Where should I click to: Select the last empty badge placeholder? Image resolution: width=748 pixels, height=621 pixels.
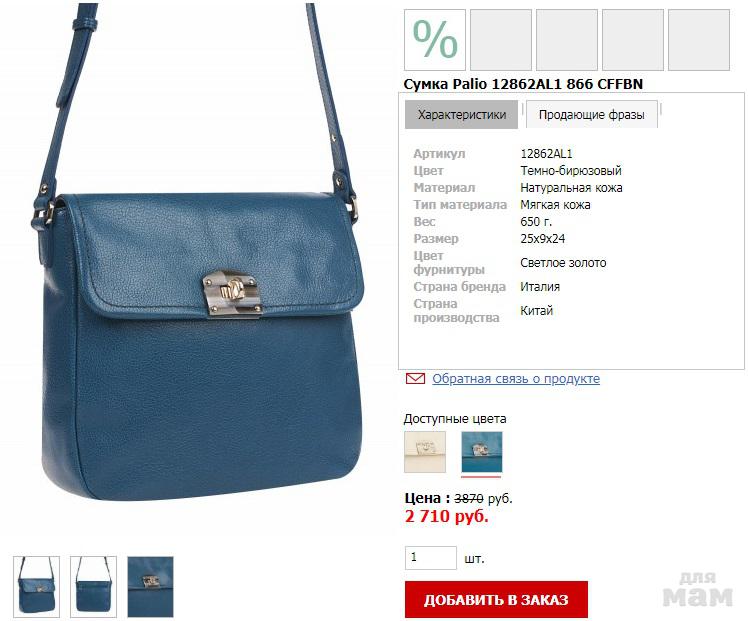pyautogui.click(x=699, y=40)
